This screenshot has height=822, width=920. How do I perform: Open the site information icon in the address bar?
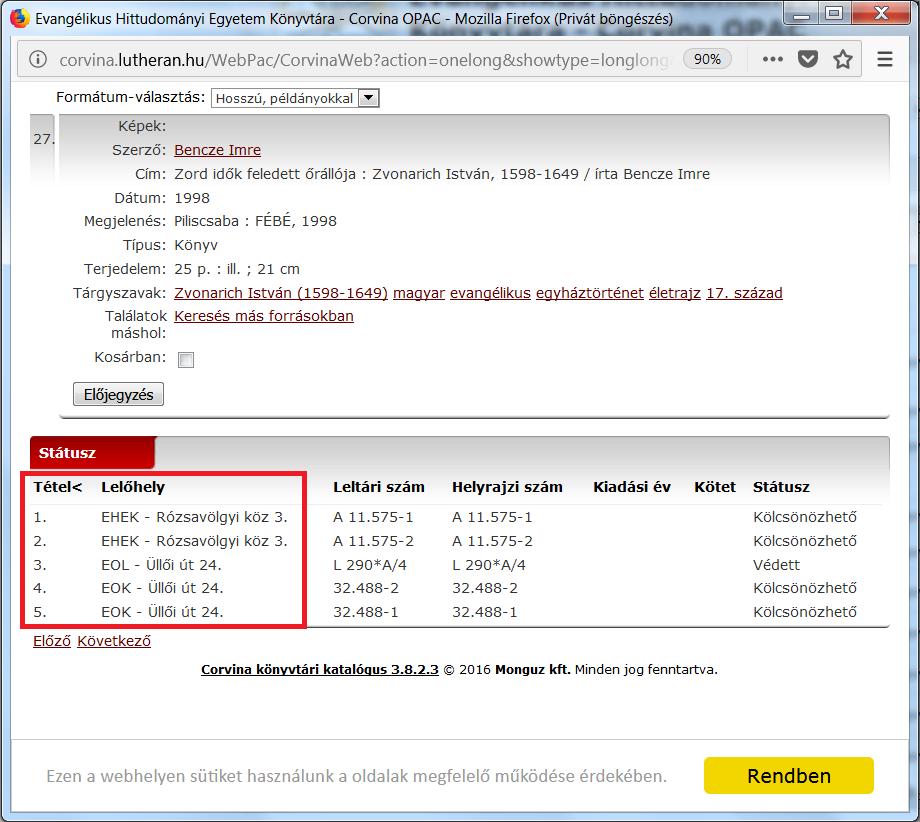pos(38,59)
